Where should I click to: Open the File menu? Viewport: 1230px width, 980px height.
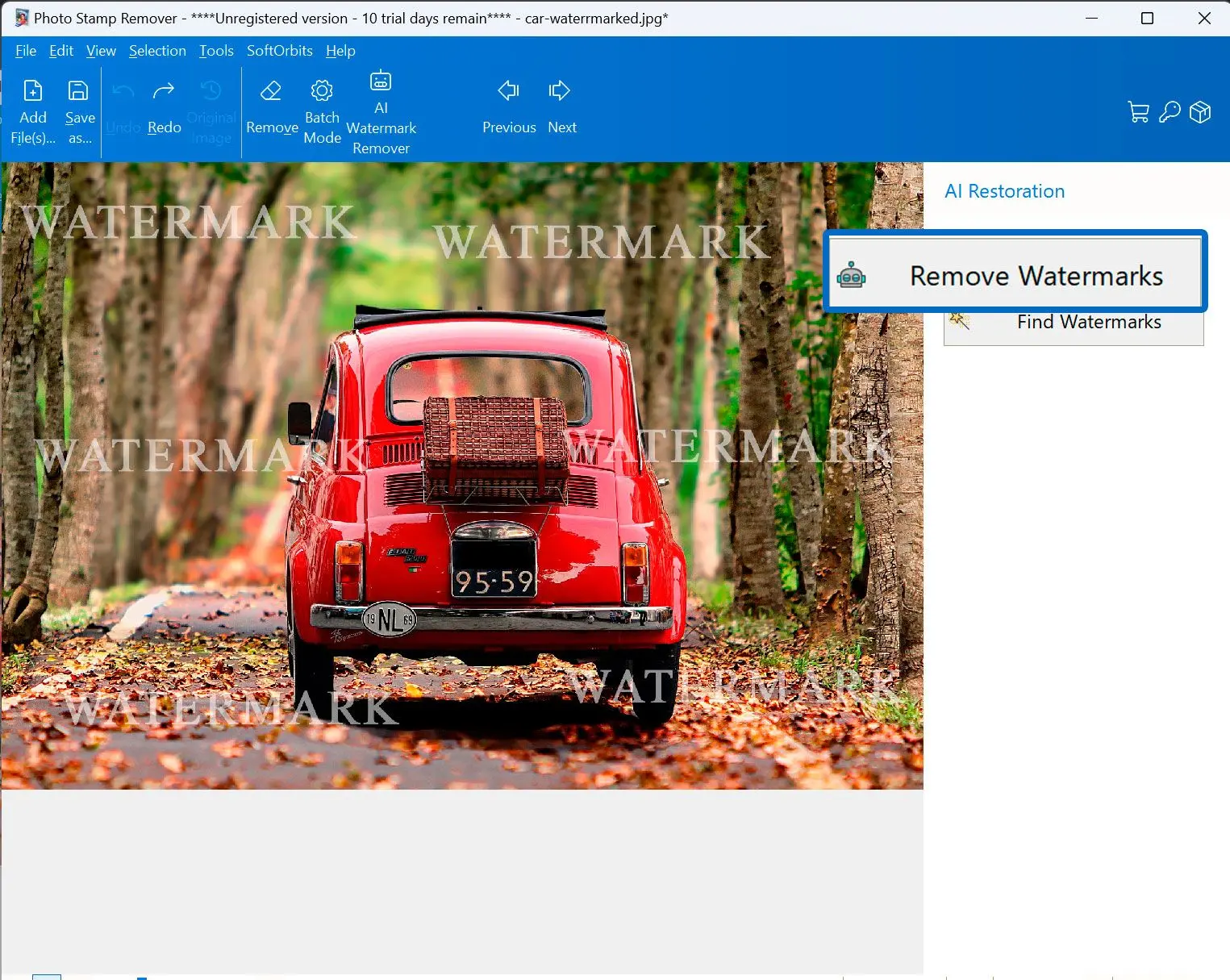click(26, 51)
